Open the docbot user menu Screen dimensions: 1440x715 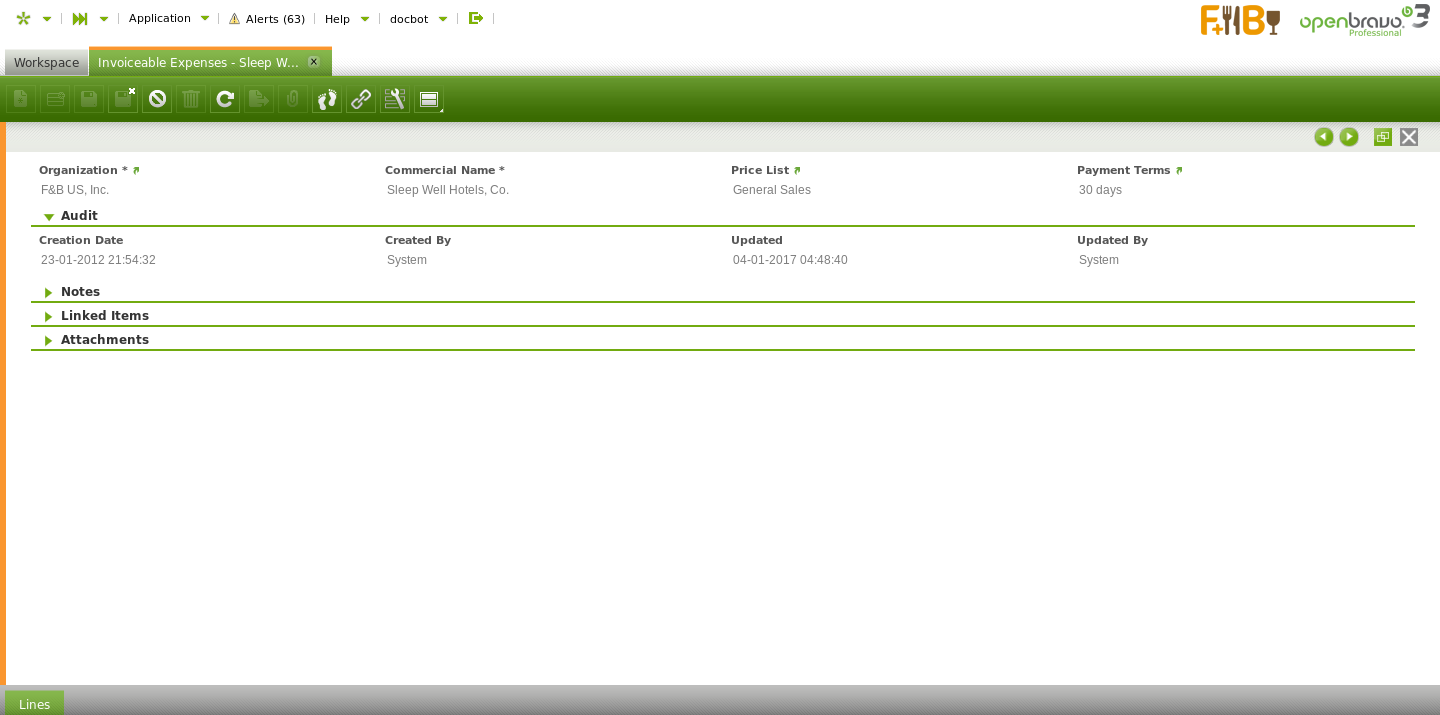pyautogui.click(x=418, y=19)
